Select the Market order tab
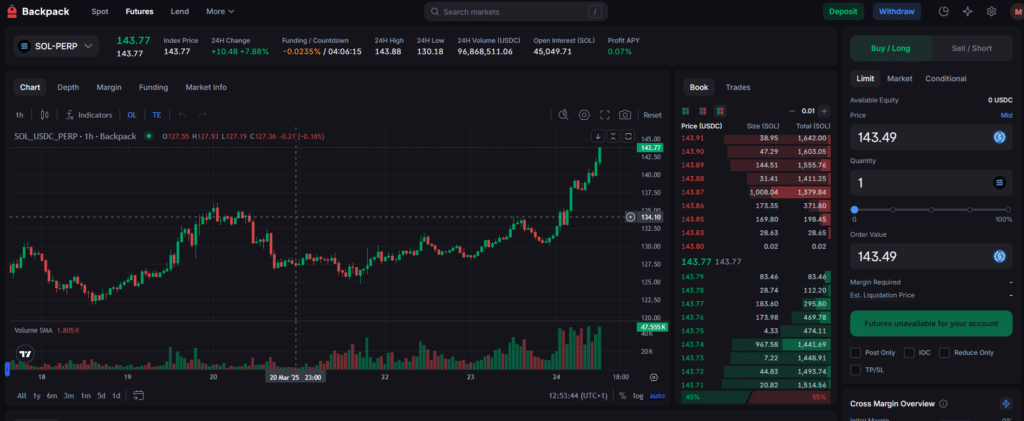 [x=900, y=78]
